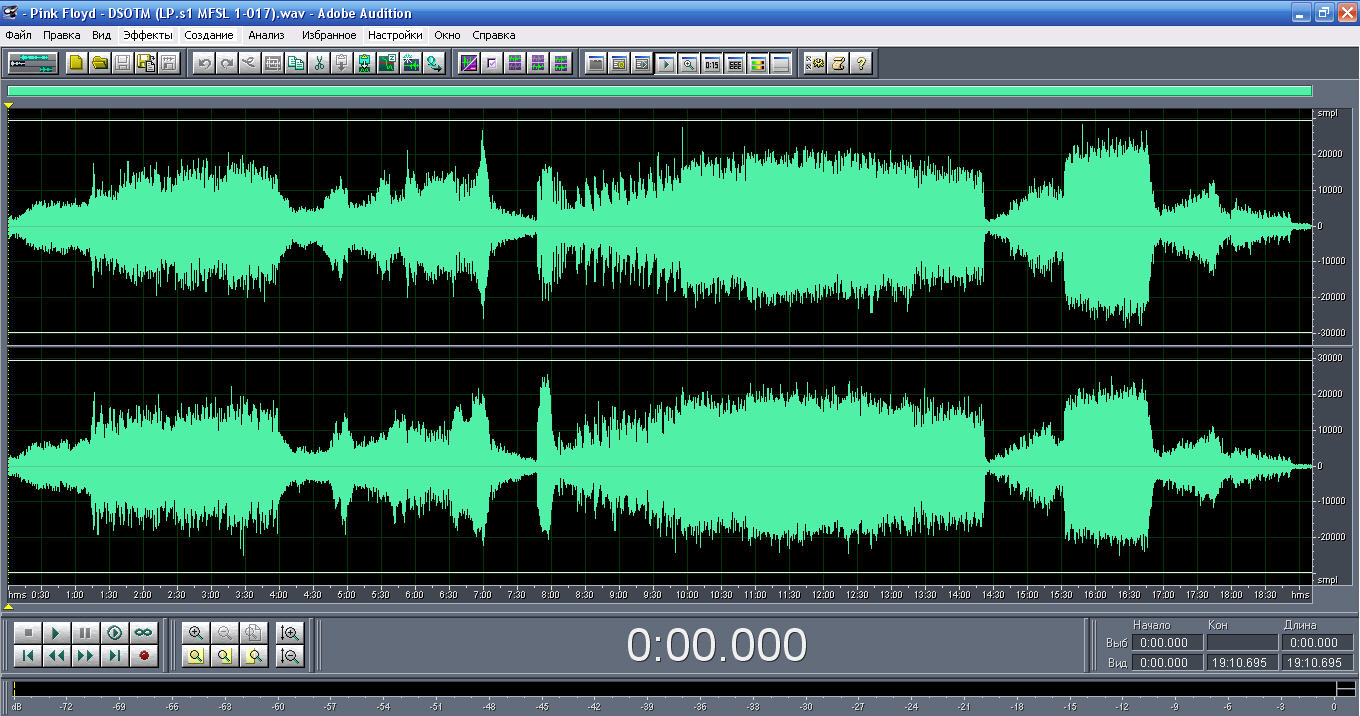The image size is (1360, 716).
Task: Click the Zoom Out Full icon
Action: (254, 633)
